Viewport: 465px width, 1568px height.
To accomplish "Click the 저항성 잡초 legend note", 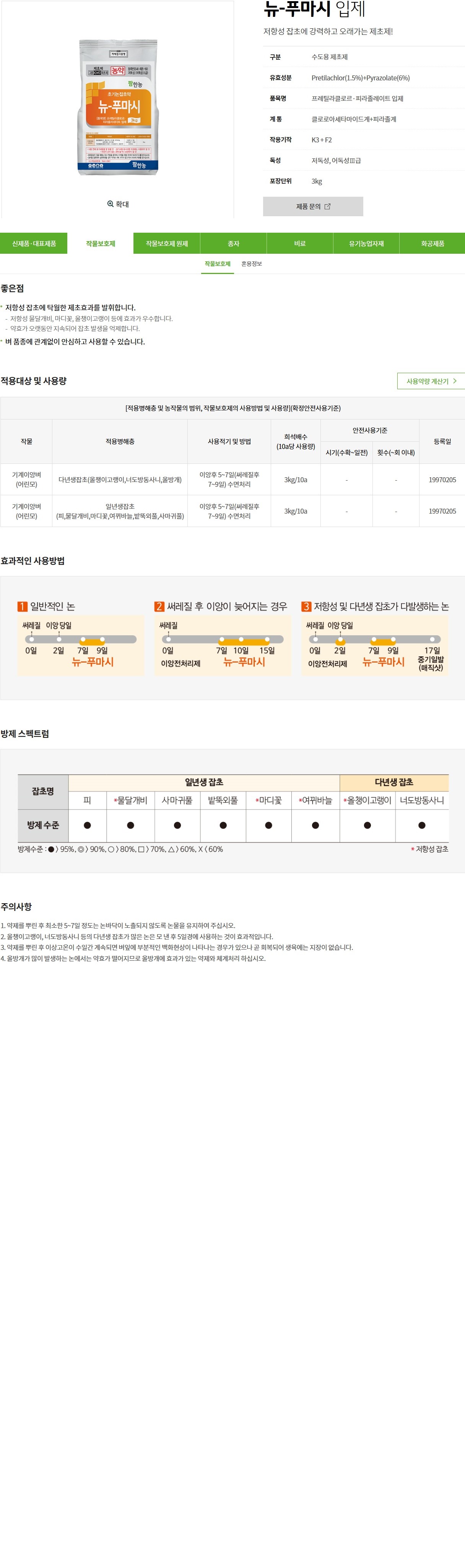I will click(x=430, y=849).
